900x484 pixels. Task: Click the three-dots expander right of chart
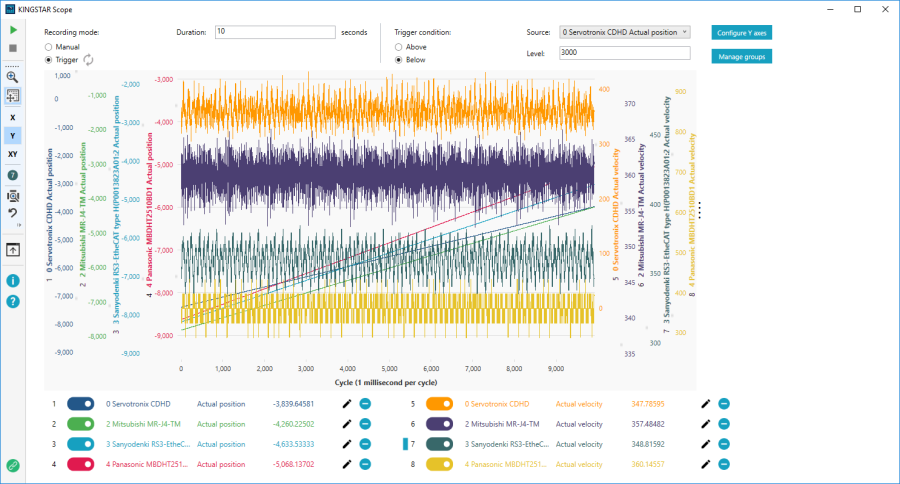pyautogui.click(x=700, y=210)
